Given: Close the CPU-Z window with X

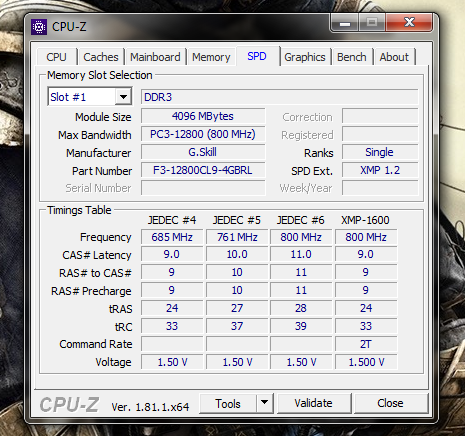Looking at the screenshot, I should tap(409, 23).
